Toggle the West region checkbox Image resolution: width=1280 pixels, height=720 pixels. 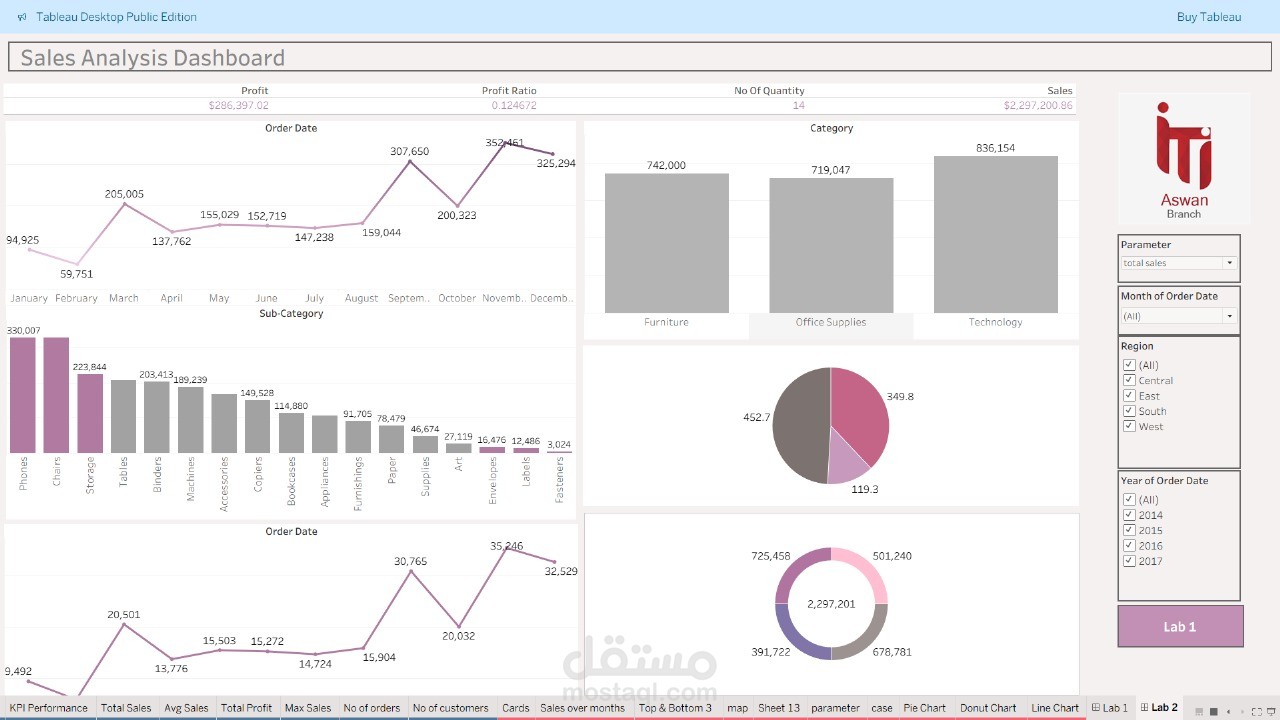(x=1128, y=425)
